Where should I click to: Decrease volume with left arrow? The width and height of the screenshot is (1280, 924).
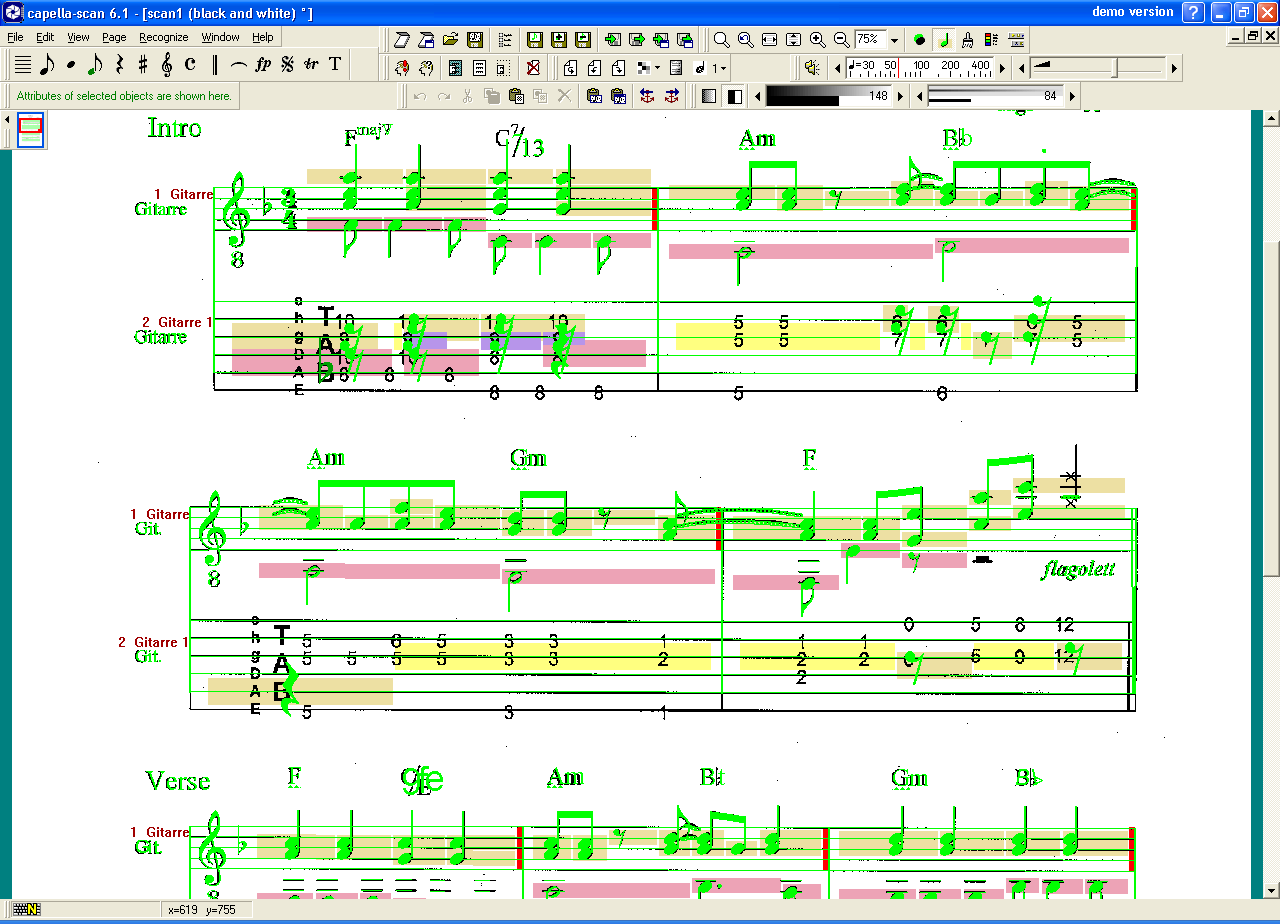1022,68
